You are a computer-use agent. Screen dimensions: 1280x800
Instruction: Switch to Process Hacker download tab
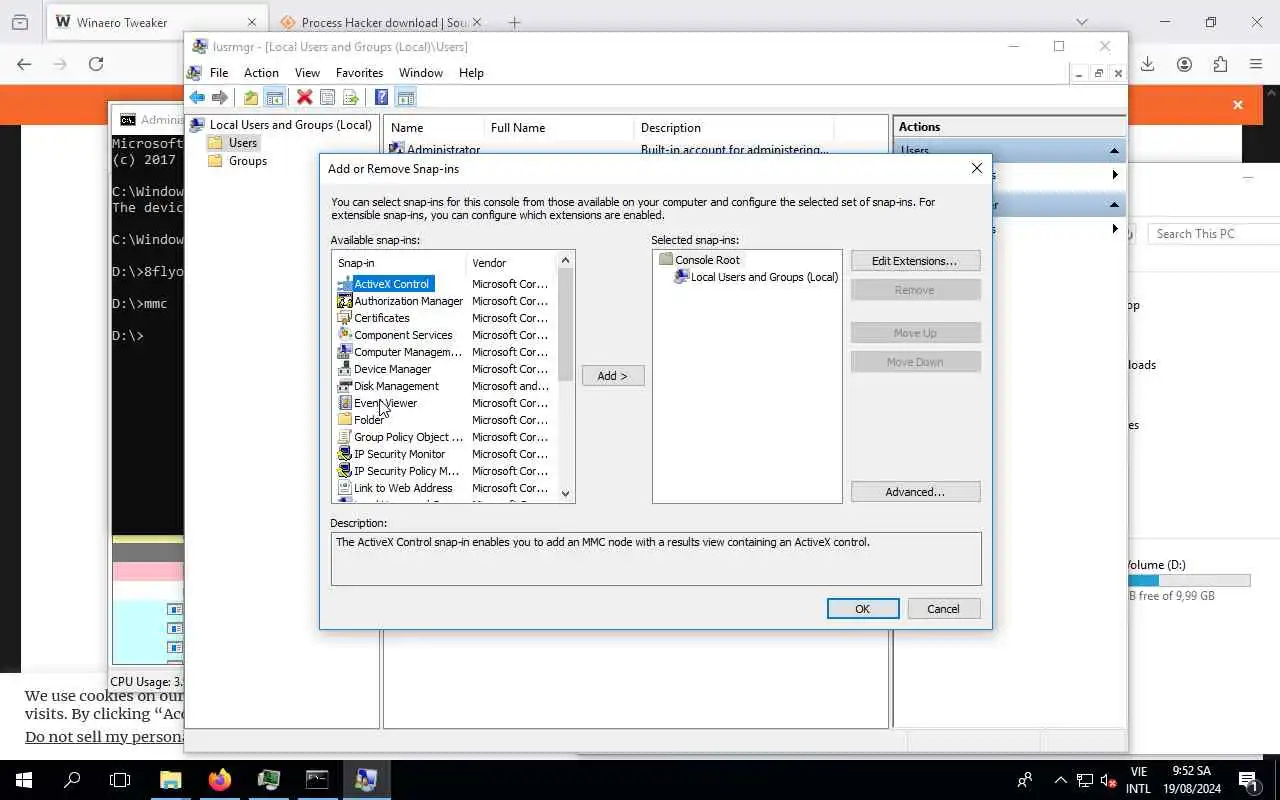click(x=380, y=22)
